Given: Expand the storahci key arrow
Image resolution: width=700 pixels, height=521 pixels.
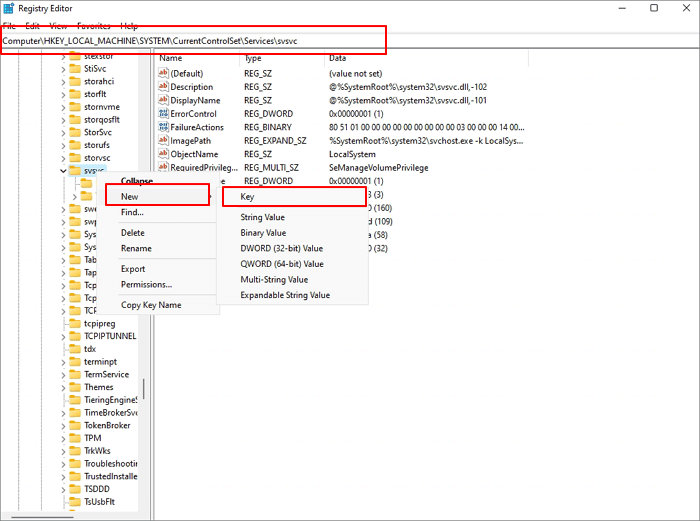Looking at the screenshot, I should (x=62, y=82).
